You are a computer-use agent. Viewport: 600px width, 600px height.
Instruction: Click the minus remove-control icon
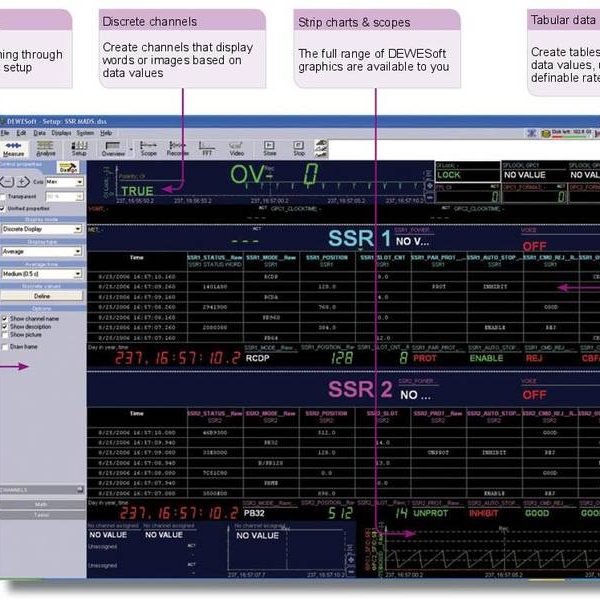(x=7, y=182)
